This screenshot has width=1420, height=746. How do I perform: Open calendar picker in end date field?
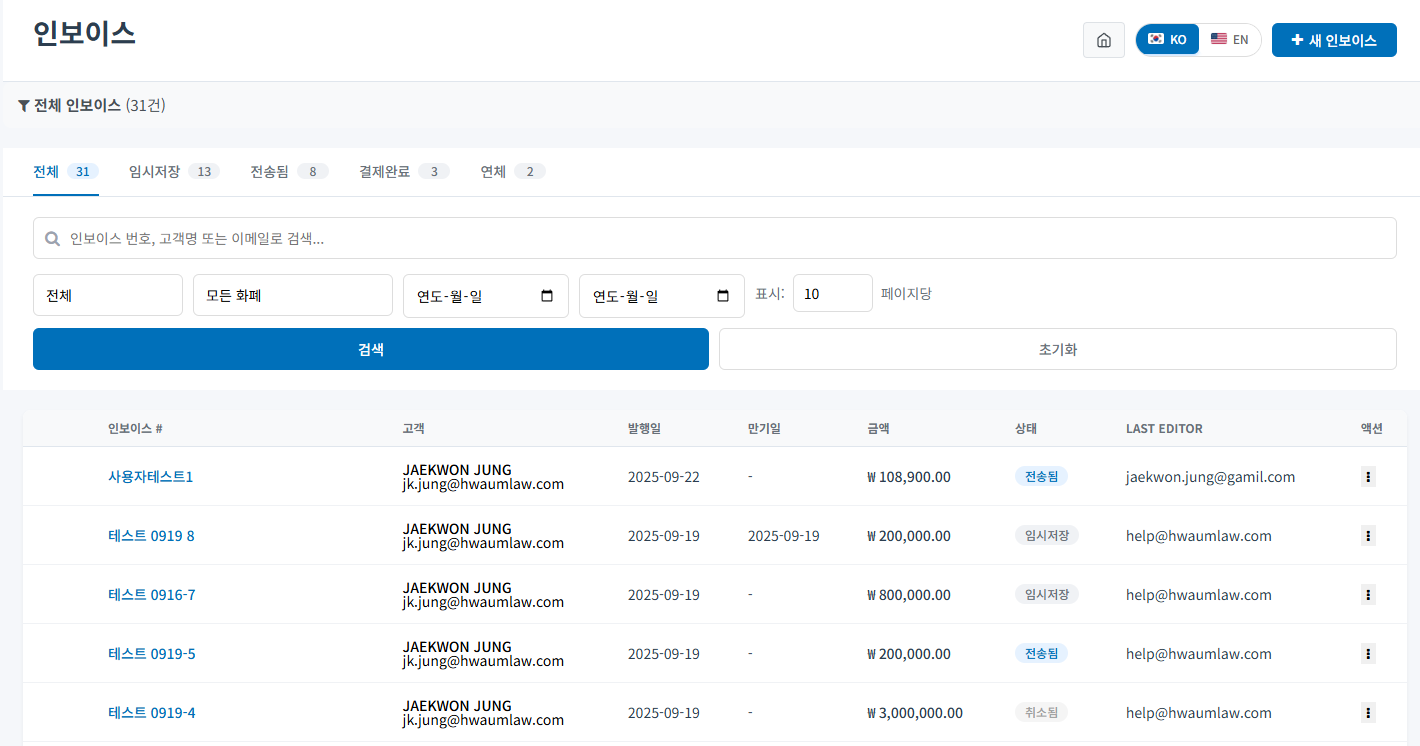(x=723, y=296)
